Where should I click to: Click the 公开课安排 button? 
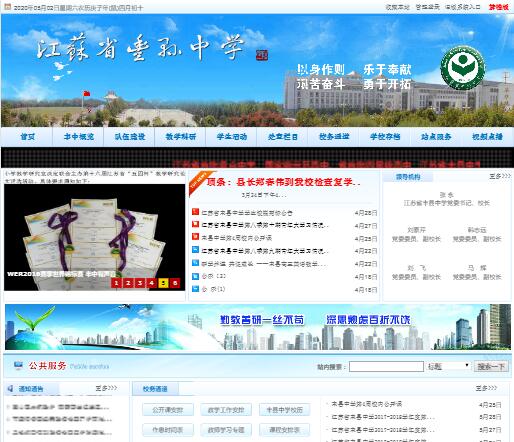click(168, 410)
